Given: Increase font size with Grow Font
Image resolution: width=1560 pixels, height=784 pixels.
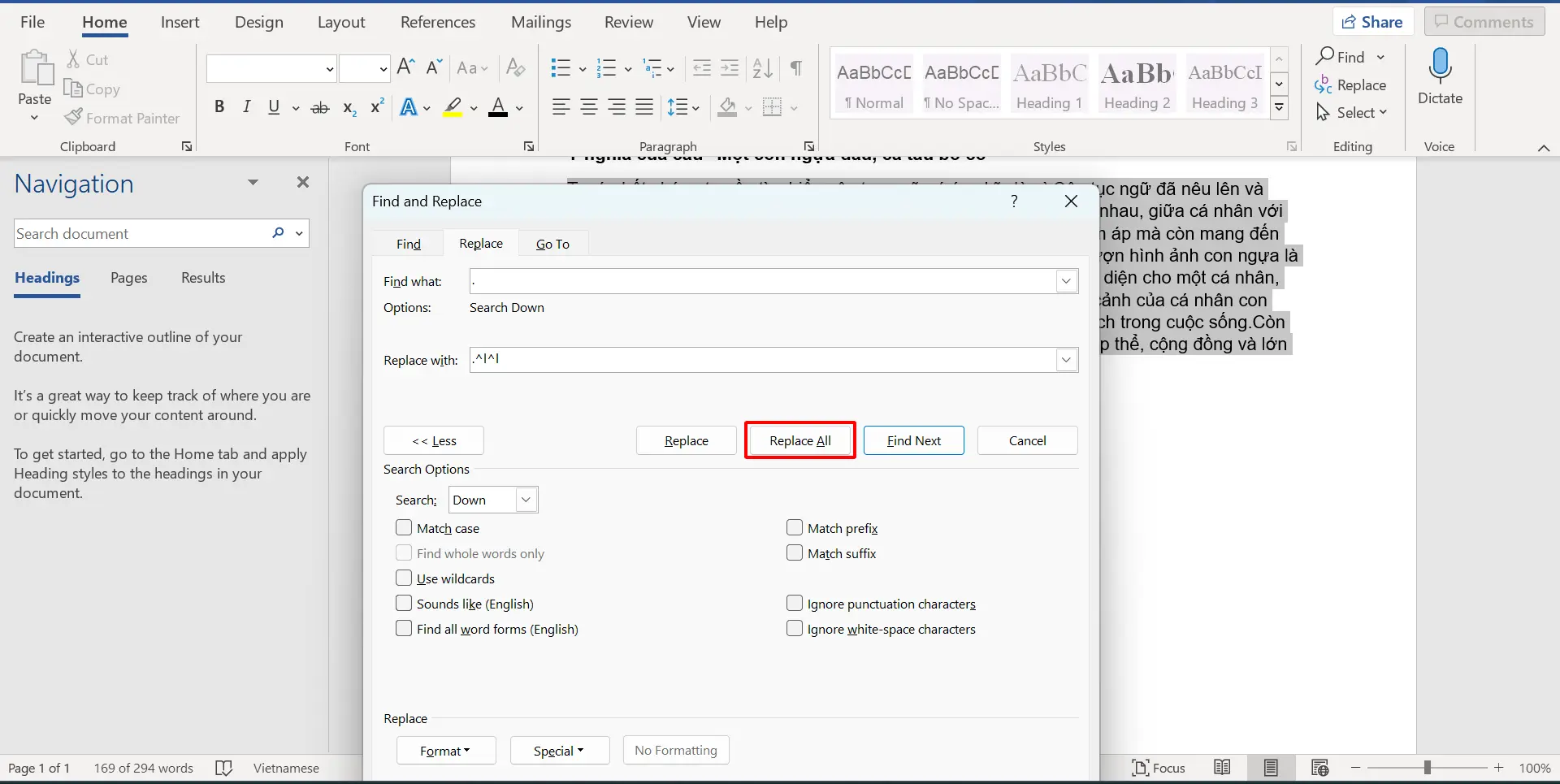Looking at the screenshot, I should [406, 67].
